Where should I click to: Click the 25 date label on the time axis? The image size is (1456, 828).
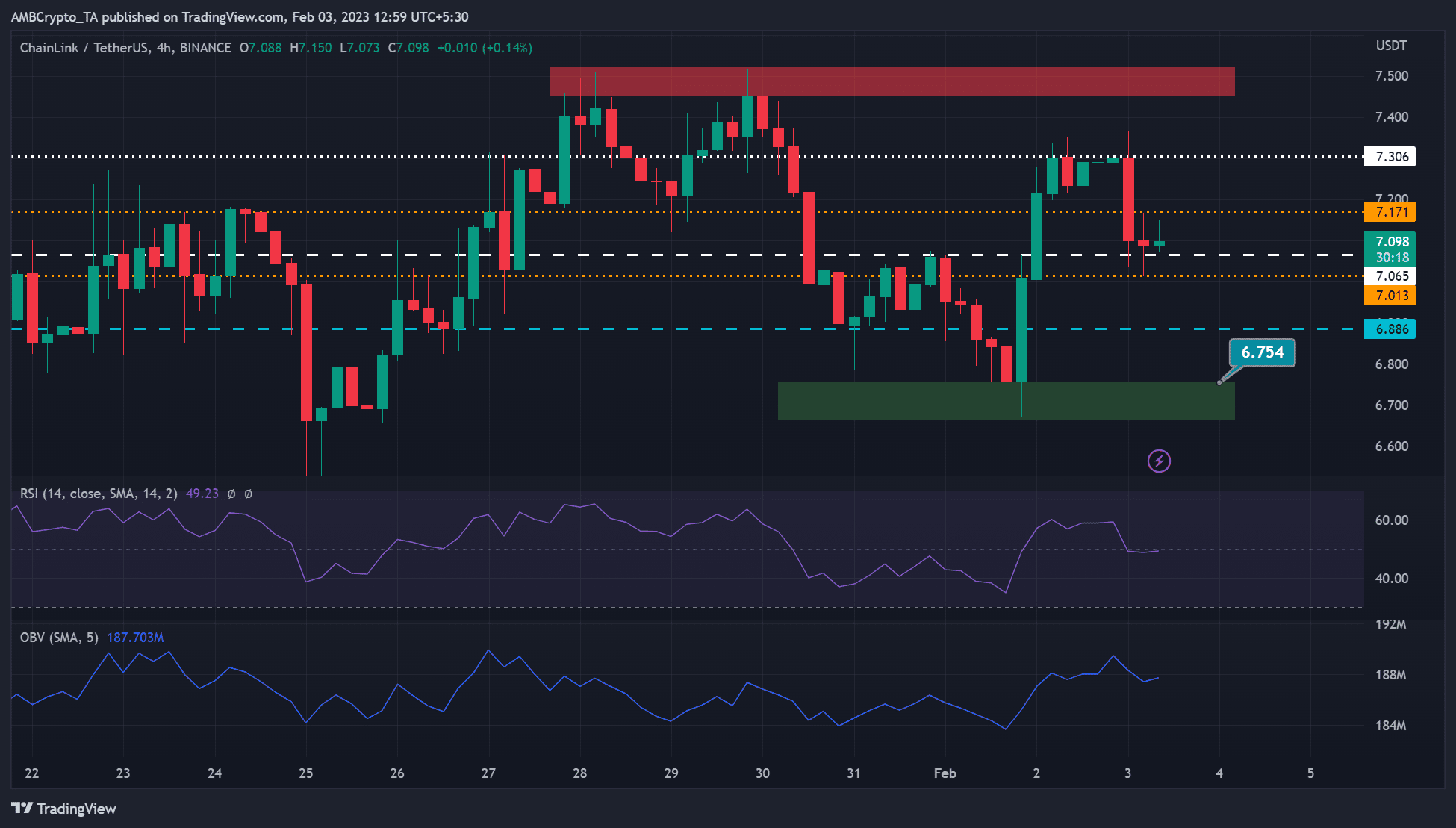tap(306, 773)
